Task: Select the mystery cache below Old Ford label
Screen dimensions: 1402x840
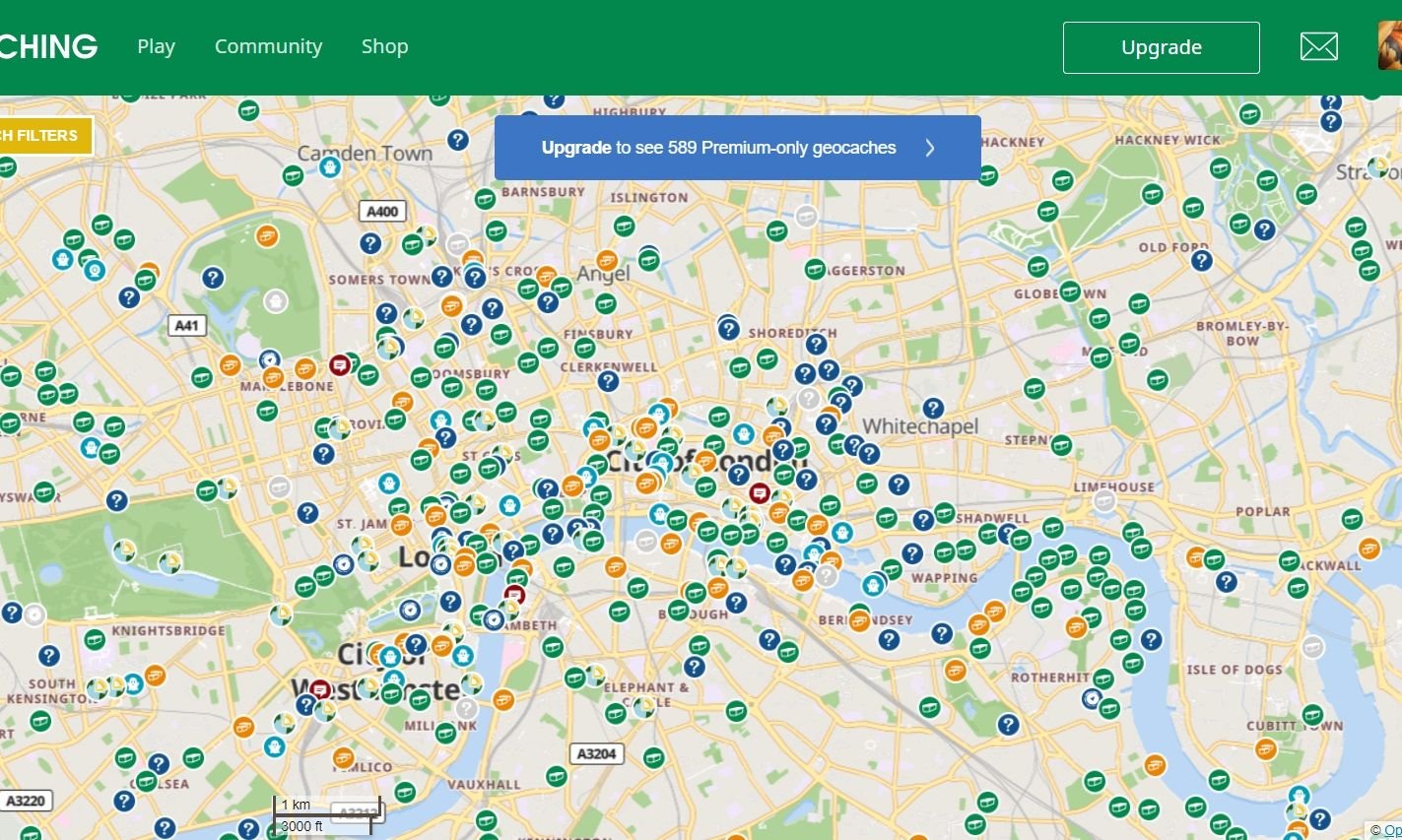Action: tap(1201, 261)
